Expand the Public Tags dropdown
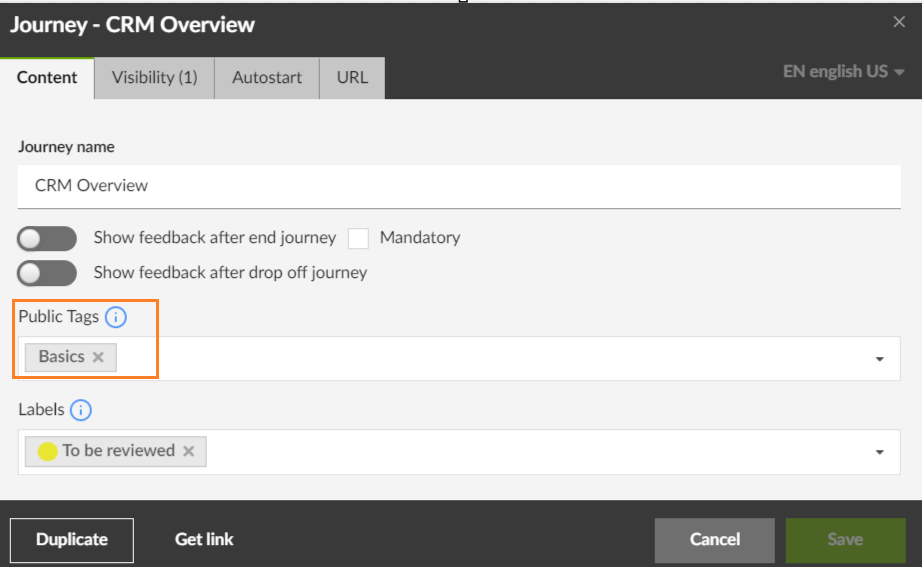Viewport: 922px width, 567px height. click(x=880, y=359)
